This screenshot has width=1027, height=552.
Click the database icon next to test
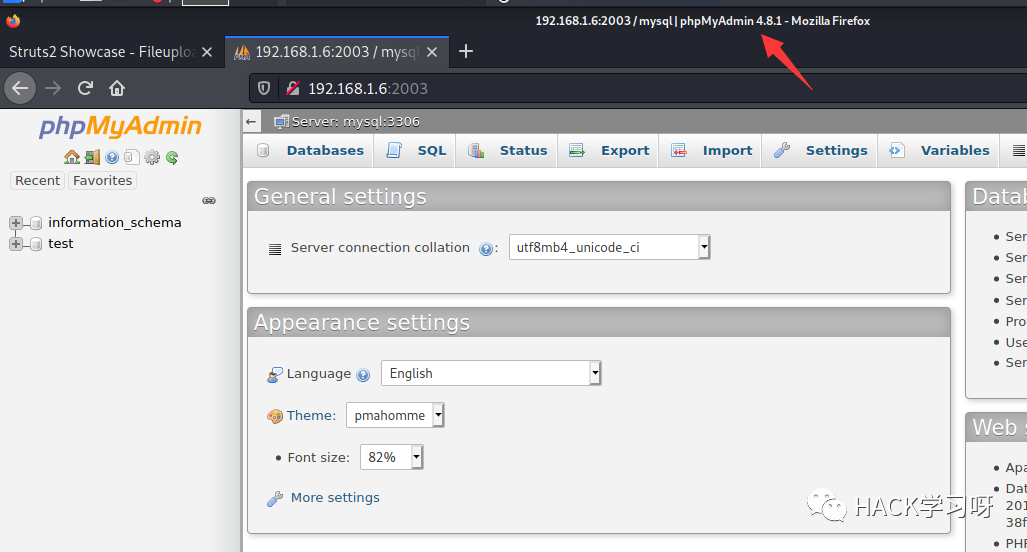click(x=36, y=244)
